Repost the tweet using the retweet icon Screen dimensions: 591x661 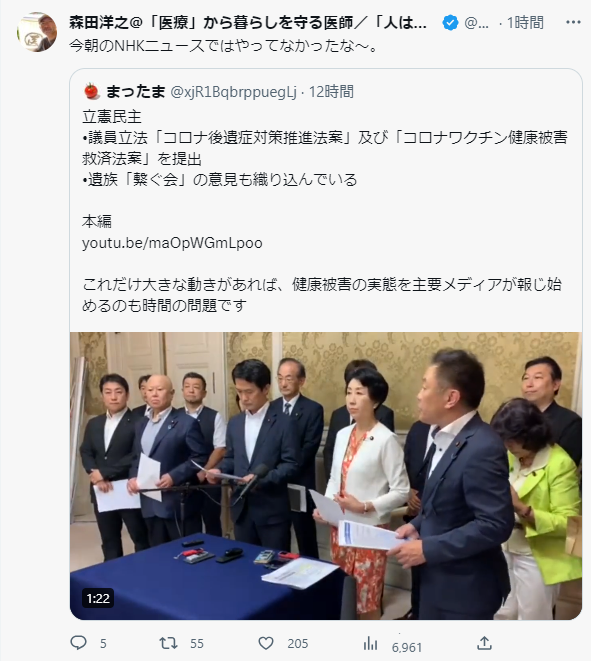point(168,643)
